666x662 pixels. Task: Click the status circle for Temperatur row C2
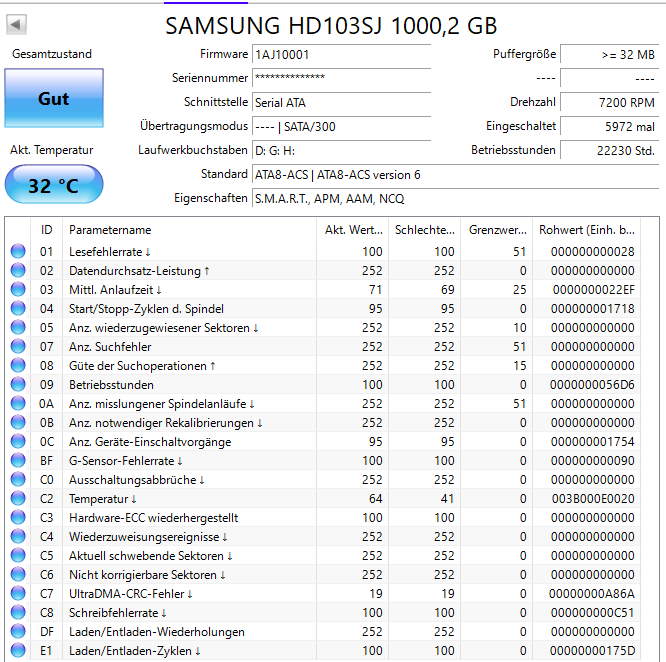[x=18, y=499]
